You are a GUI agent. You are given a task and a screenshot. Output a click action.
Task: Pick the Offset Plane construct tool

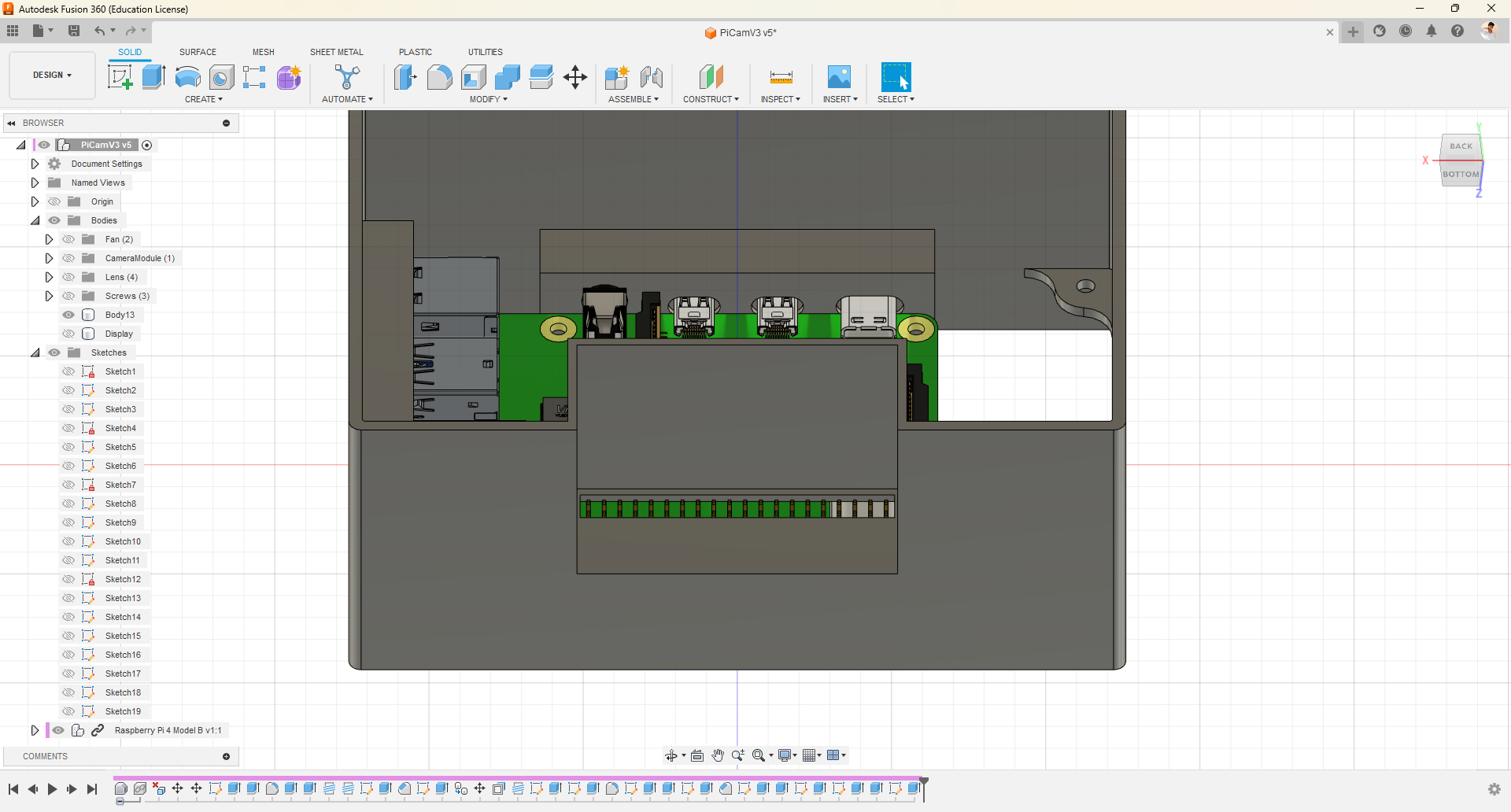(711, 77)
